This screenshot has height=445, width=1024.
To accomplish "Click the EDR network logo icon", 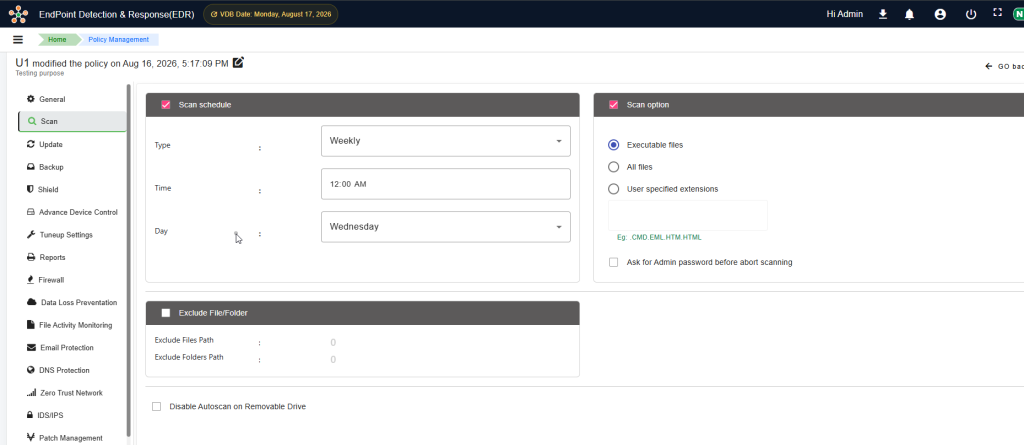I will tap(18, 14).
